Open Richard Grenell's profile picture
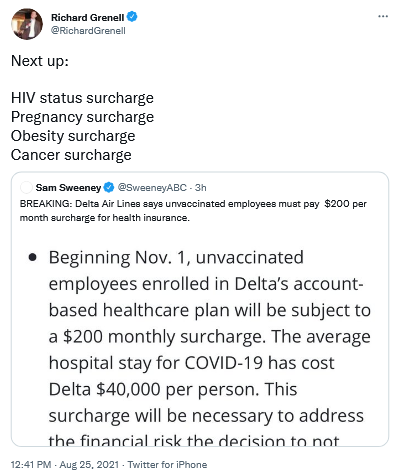Screen dimensions: 398x475 tap(27, 24)
